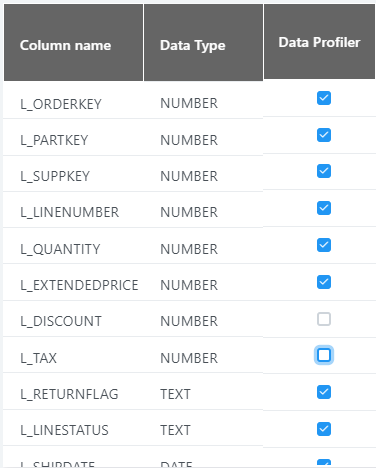Uncheck Data Profiler for L_PARTKEY

pyautogui.click(x=324, y=135)
